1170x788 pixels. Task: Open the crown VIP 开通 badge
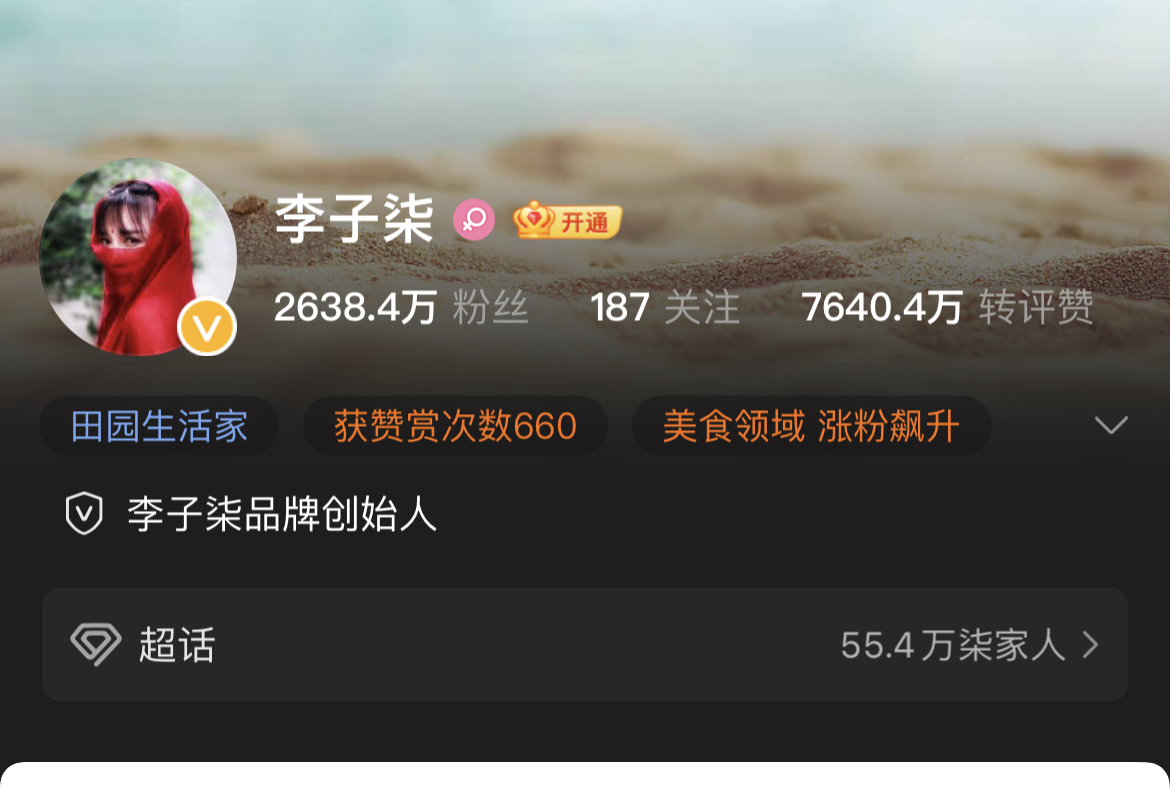coord(567,221)
